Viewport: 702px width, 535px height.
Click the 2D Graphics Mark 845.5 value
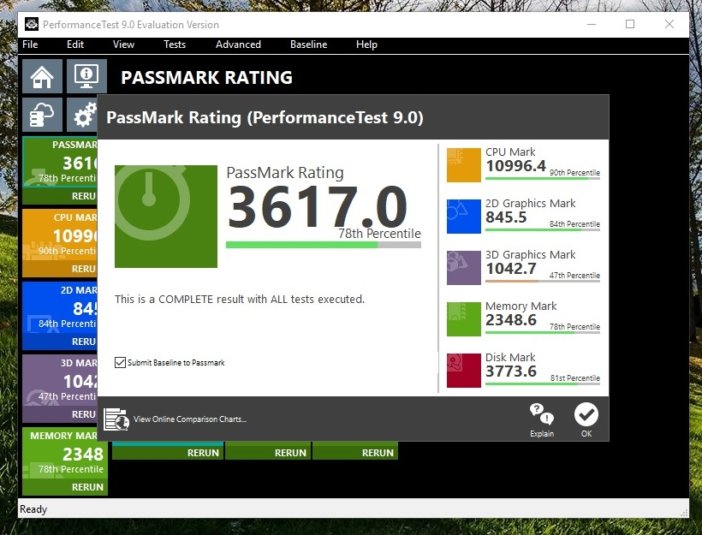pos(506,218)
